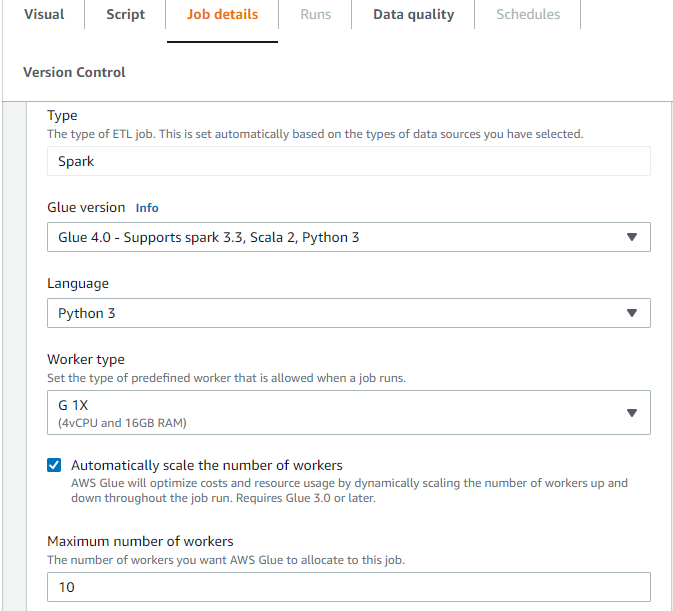Open the Schedules tab
The image size is (673, 611).
tap(527, 15)
